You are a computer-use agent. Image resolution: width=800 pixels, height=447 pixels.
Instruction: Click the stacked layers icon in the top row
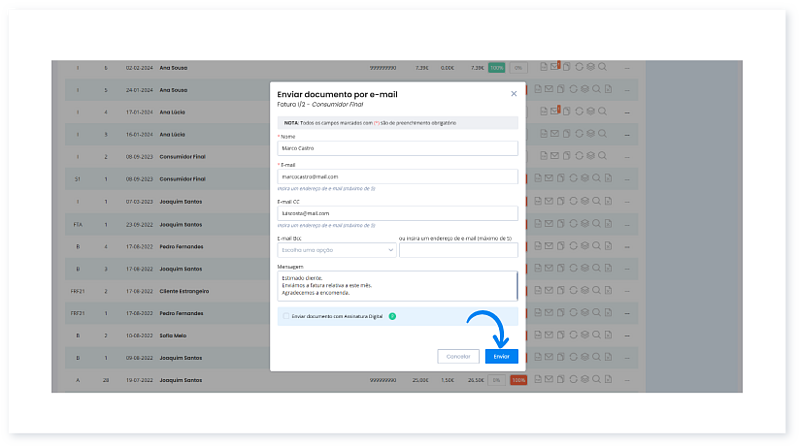pos(587,67)
